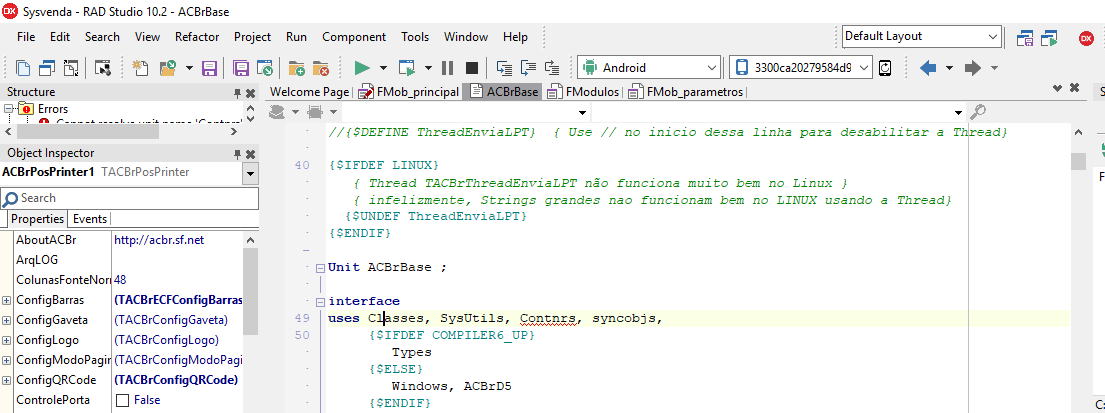Screen dimensions: 1105x413
Task: Select the Properties tab in Object Inspector
Action: tap(37, 218)
